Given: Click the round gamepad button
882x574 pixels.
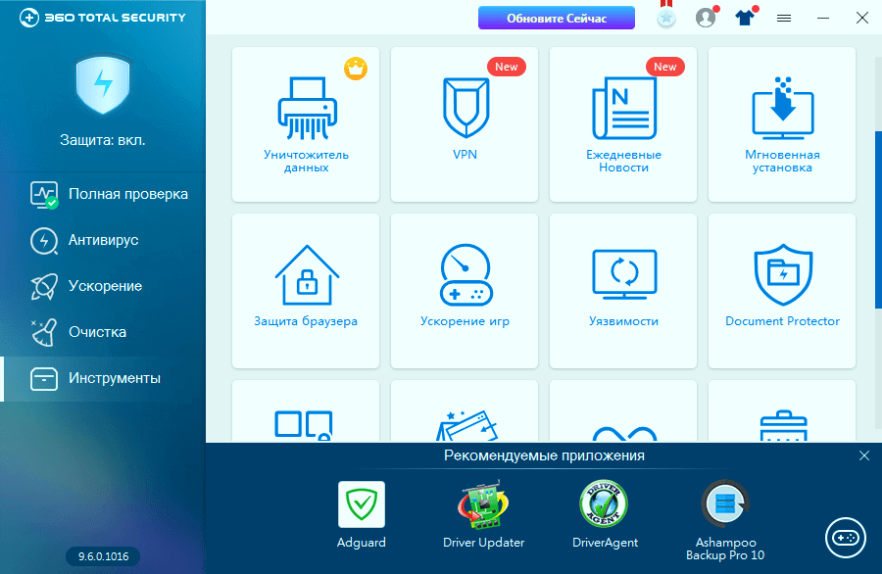Looking at the screenshot, I should tap(845, 538).
